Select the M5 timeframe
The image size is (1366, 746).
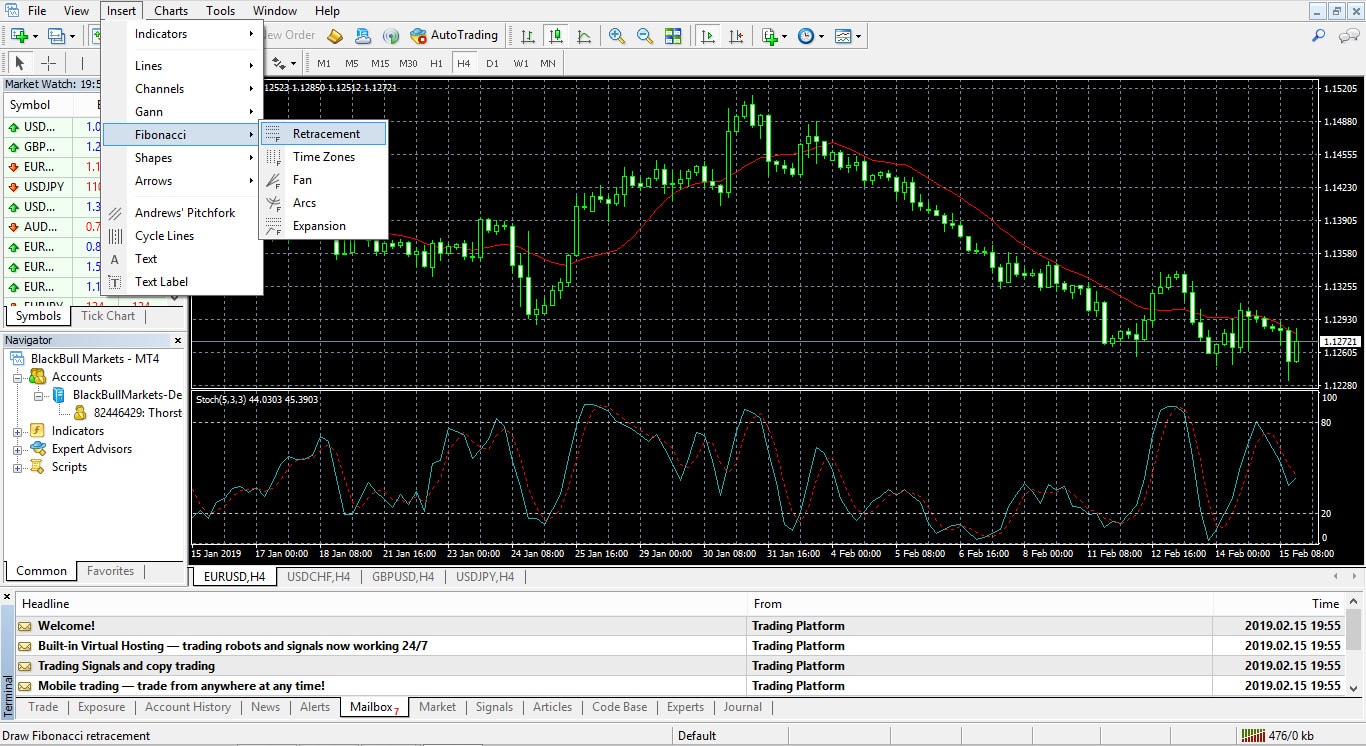[x=352, y=63]
